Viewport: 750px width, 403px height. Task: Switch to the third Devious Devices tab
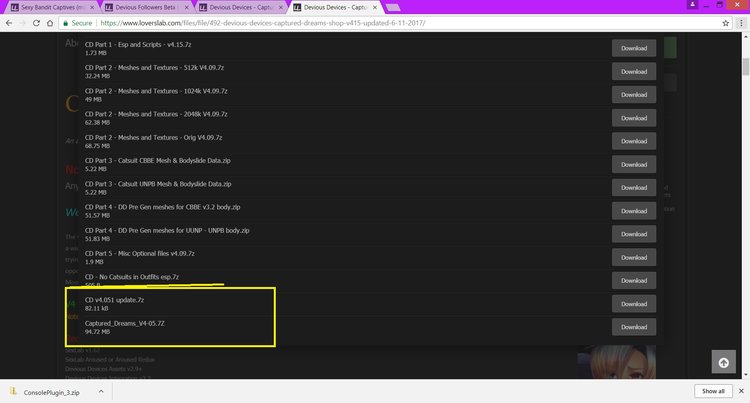tap(241, 7)
